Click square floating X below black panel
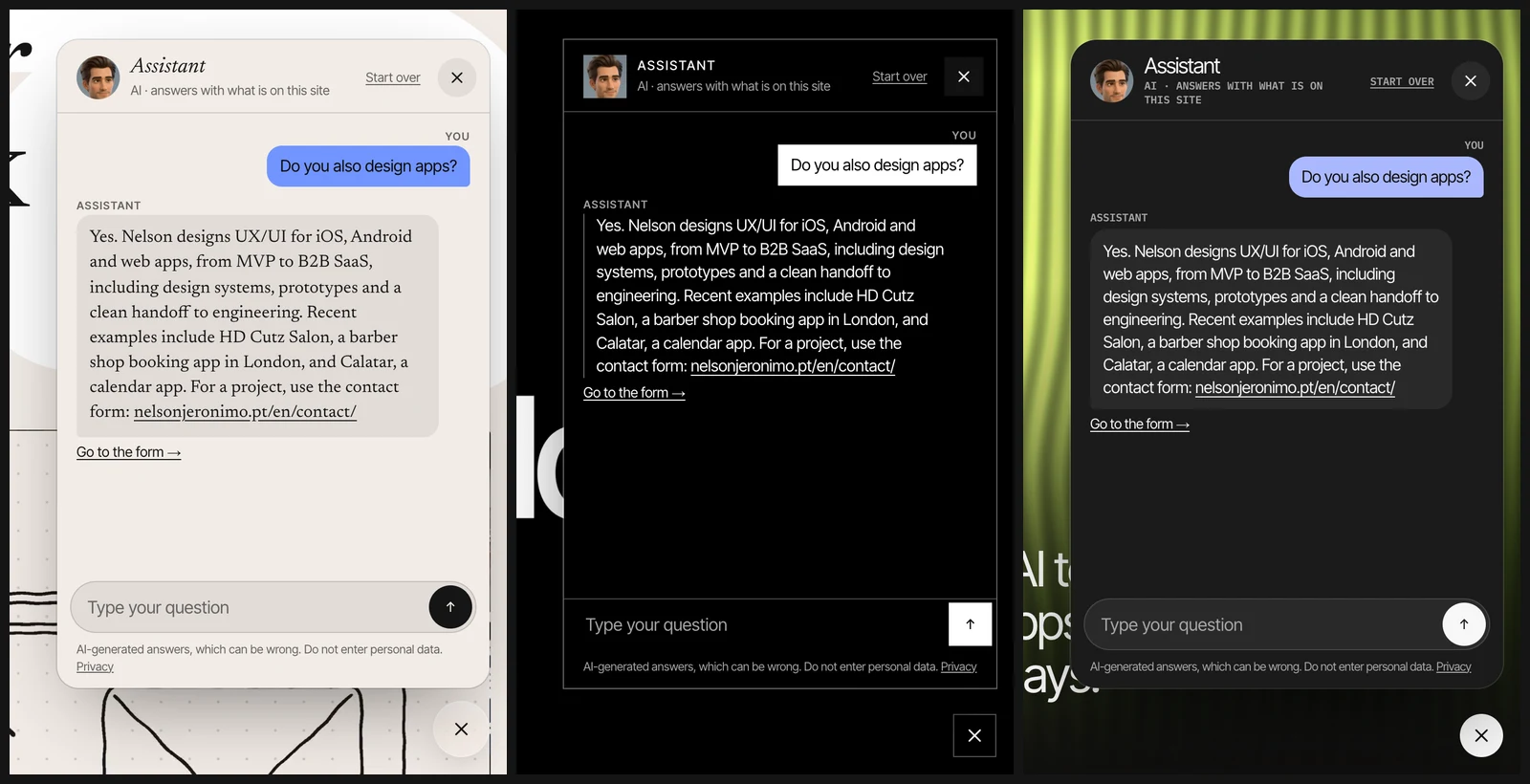1530x784 pixels. point(974,735)
